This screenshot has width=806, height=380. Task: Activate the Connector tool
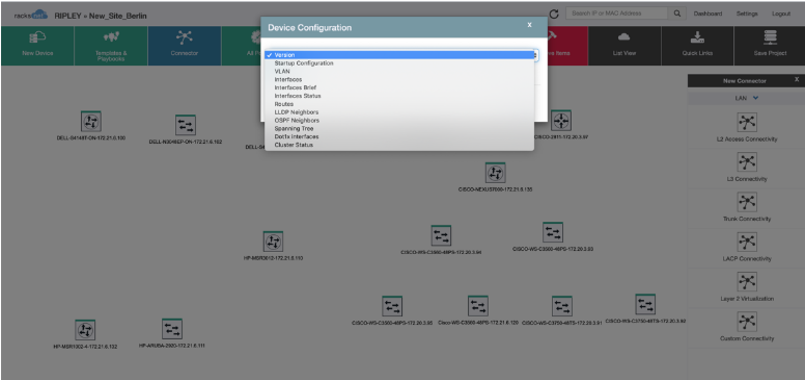coord(184,46)
